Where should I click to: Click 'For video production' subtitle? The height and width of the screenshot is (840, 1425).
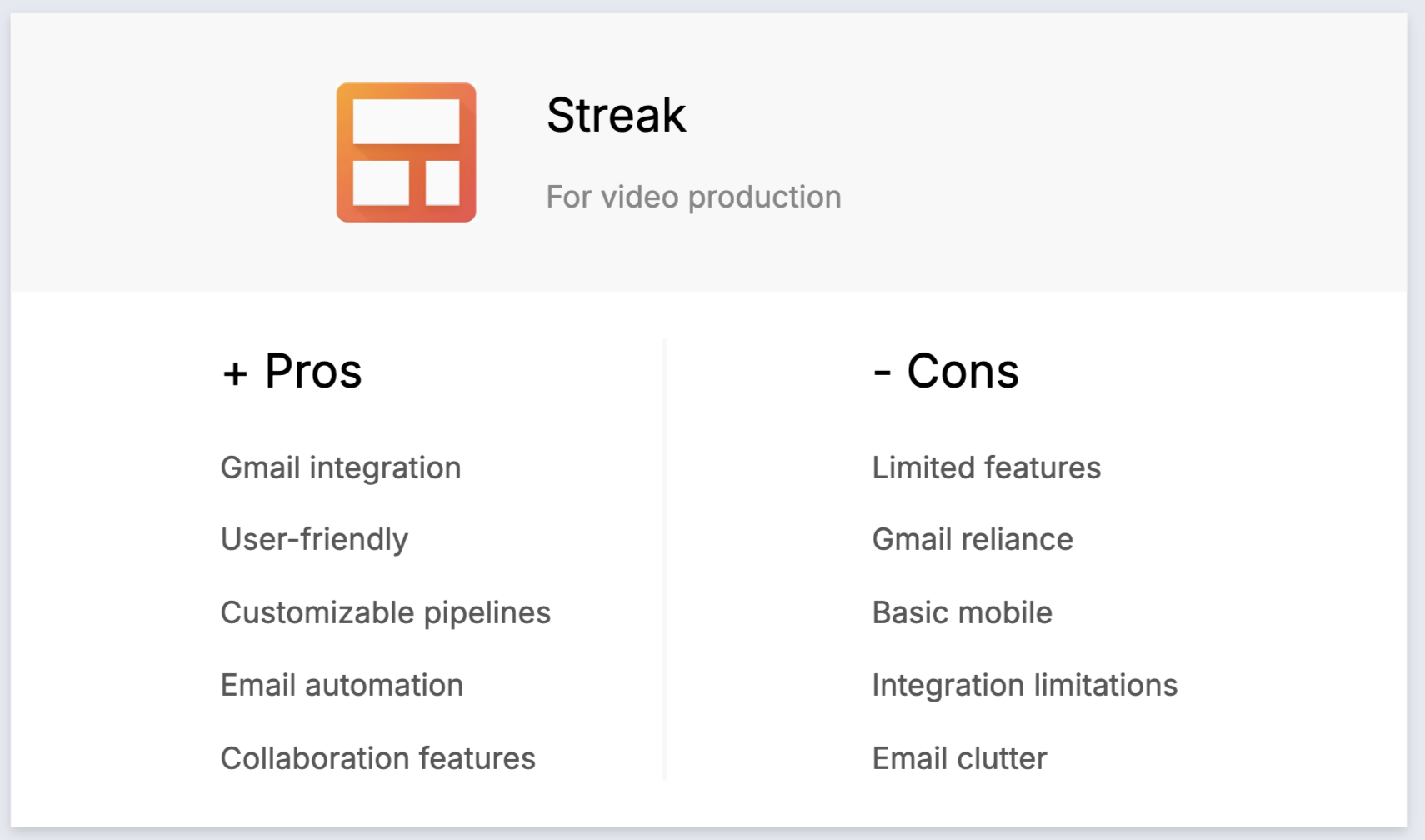[x=693, y=197]
